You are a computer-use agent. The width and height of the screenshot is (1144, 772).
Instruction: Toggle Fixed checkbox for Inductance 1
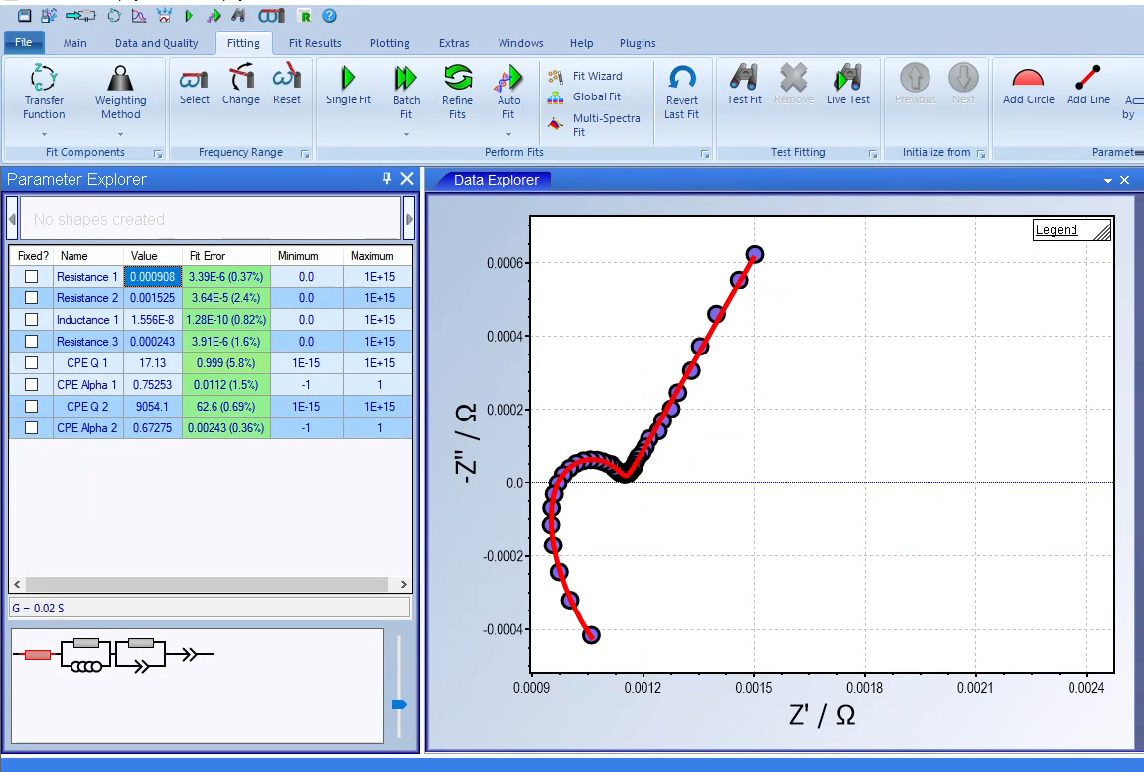pos(31,320)
